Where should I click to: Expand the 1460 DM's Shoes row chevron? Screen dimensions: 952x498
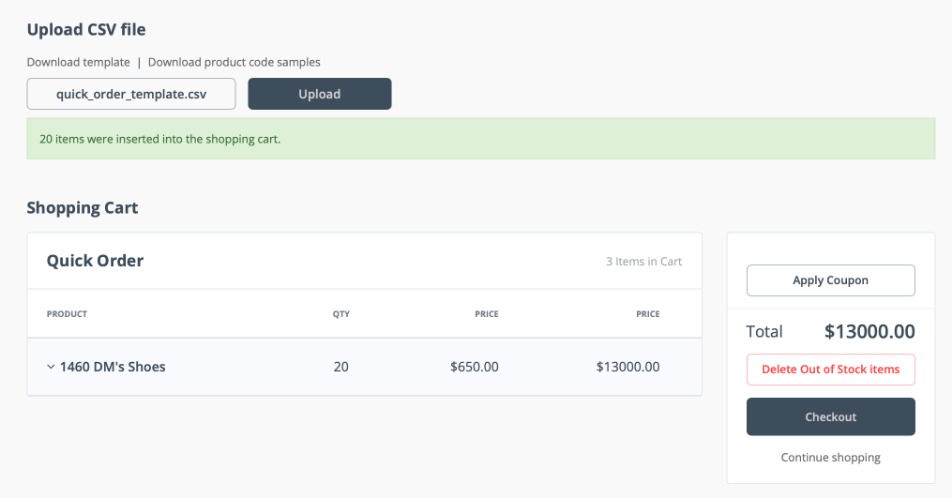[x=51, y=367]
